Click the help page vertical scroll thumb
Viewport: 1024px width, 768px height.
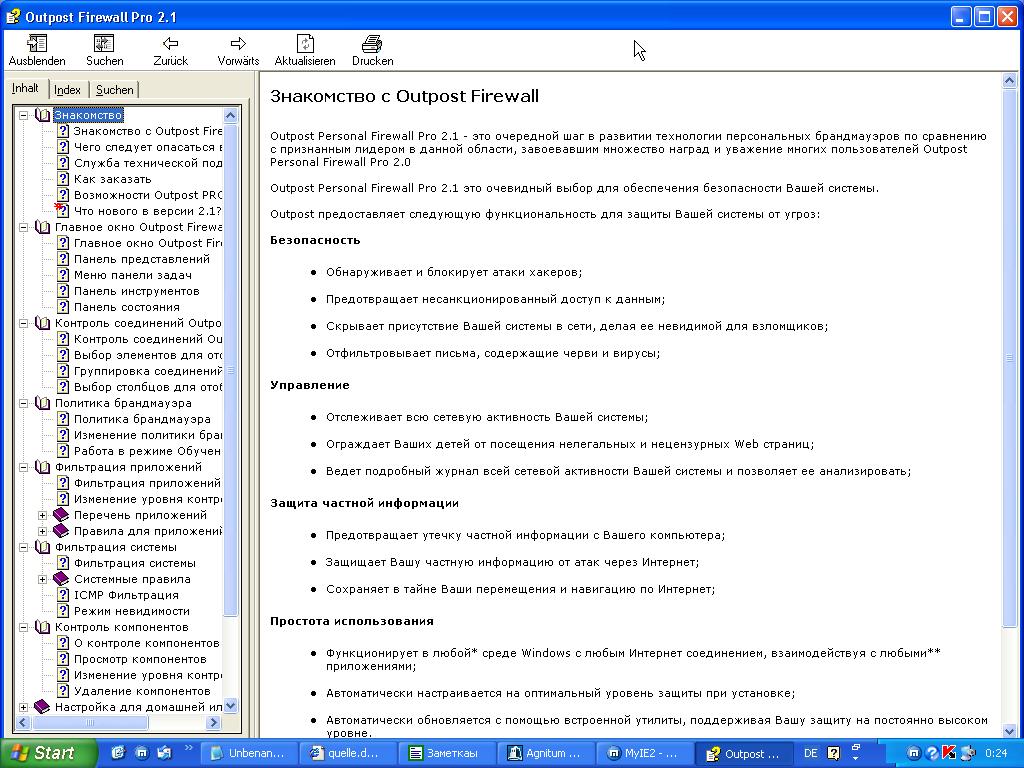tap(1009, 357)
